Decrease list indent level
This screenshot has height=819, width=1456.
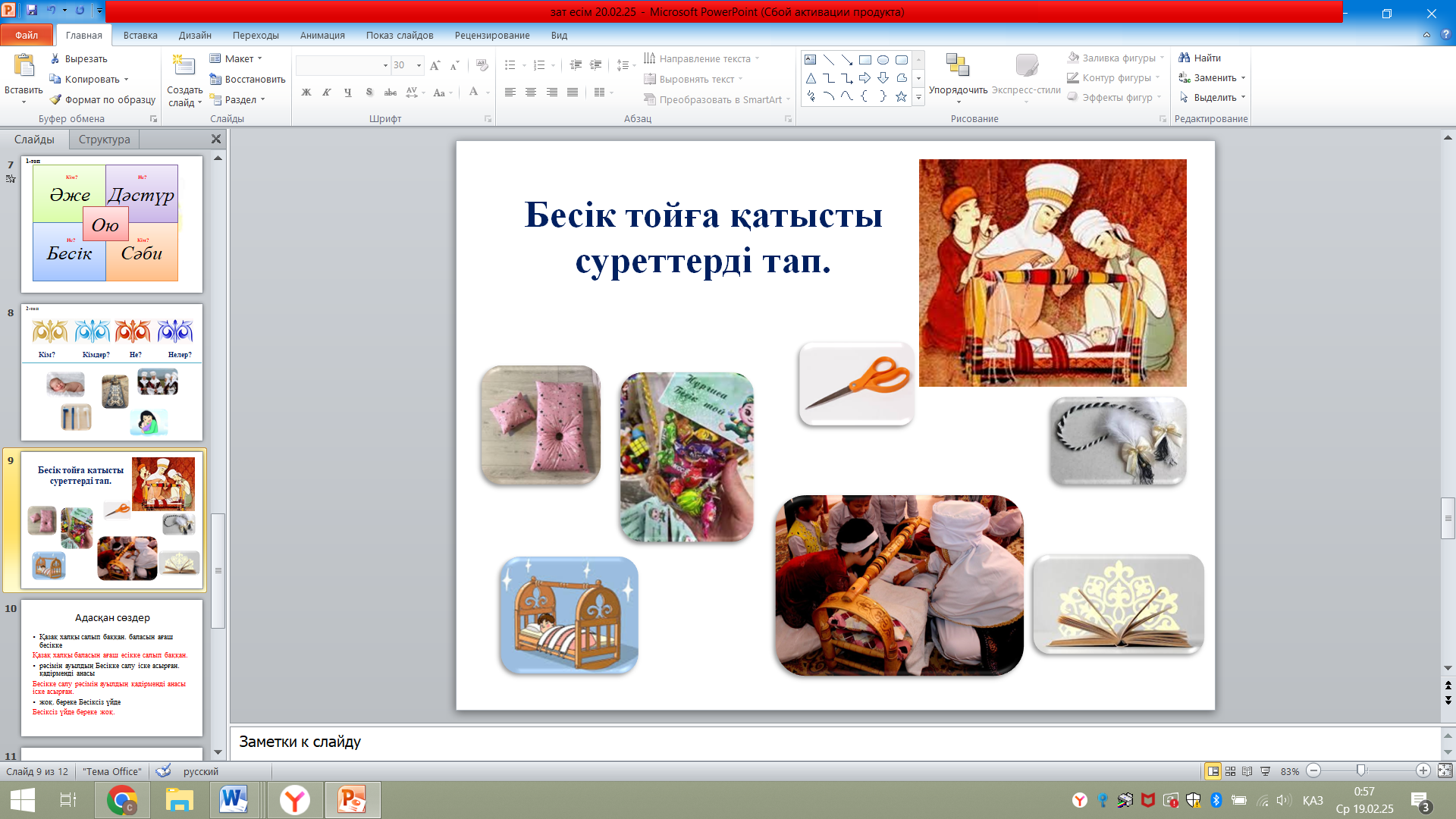[576, 65]
